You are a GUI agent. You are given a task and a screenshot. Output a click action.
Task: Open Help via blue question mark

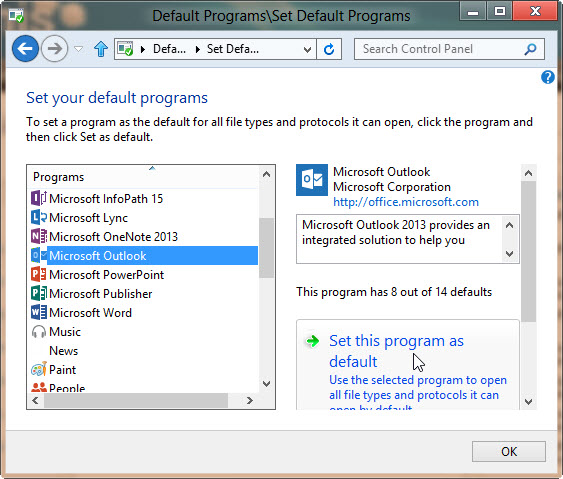tap(548, 77)
